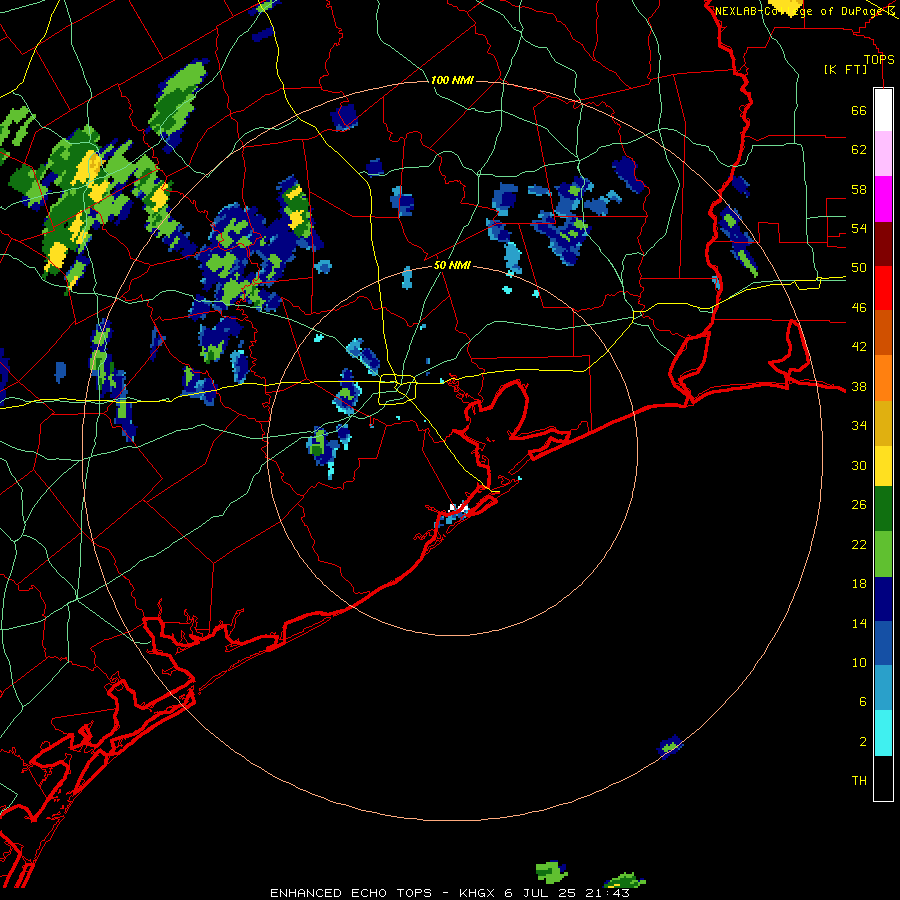
Task: Click the '46' legend label
Action: coord(859,308)
